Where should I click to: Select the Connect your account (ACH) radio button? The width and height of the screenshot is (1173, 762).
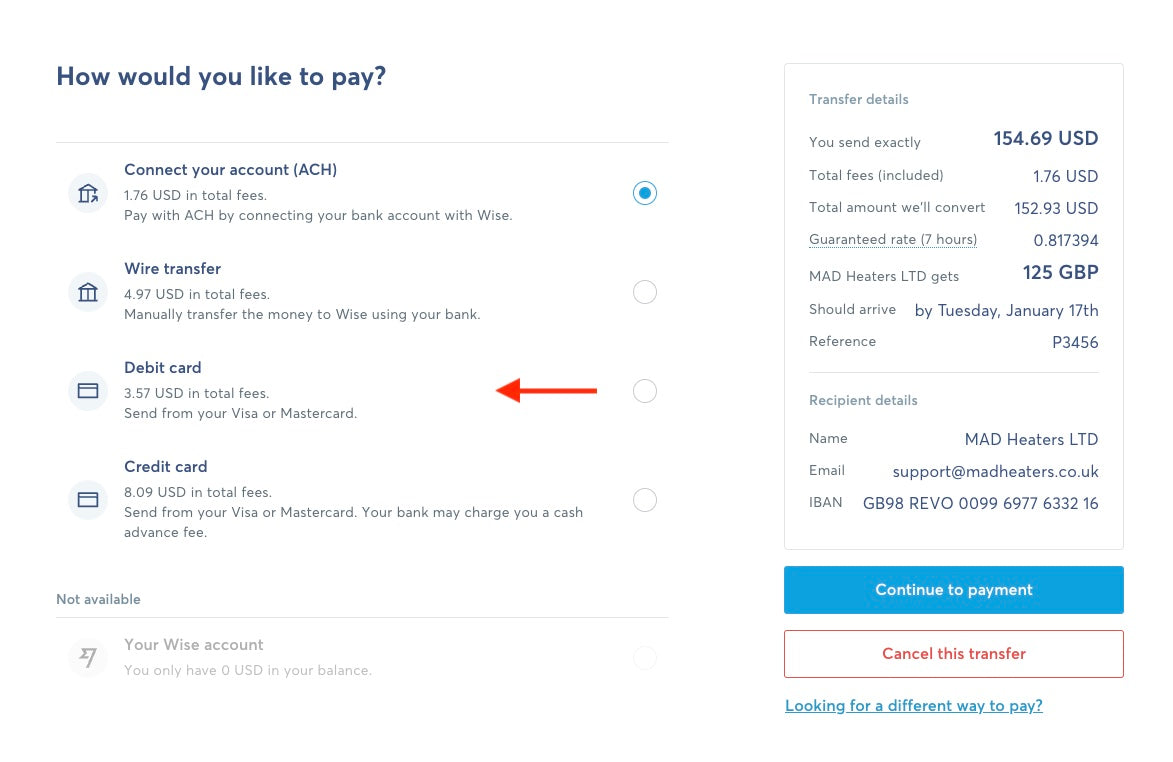645,193
